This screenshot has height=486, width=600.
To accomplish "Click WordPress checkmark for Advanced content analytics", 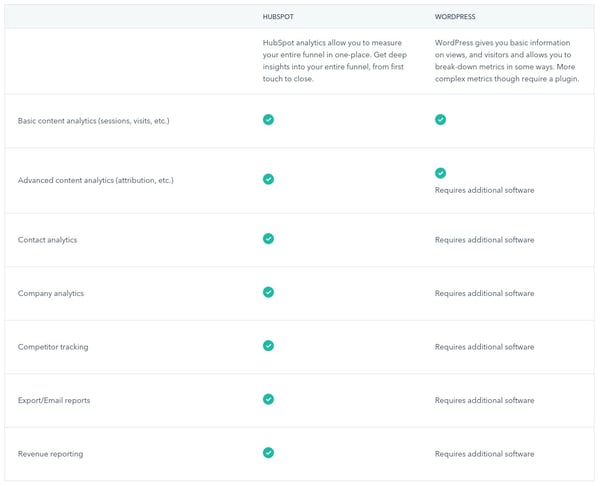I will [440, 173].
